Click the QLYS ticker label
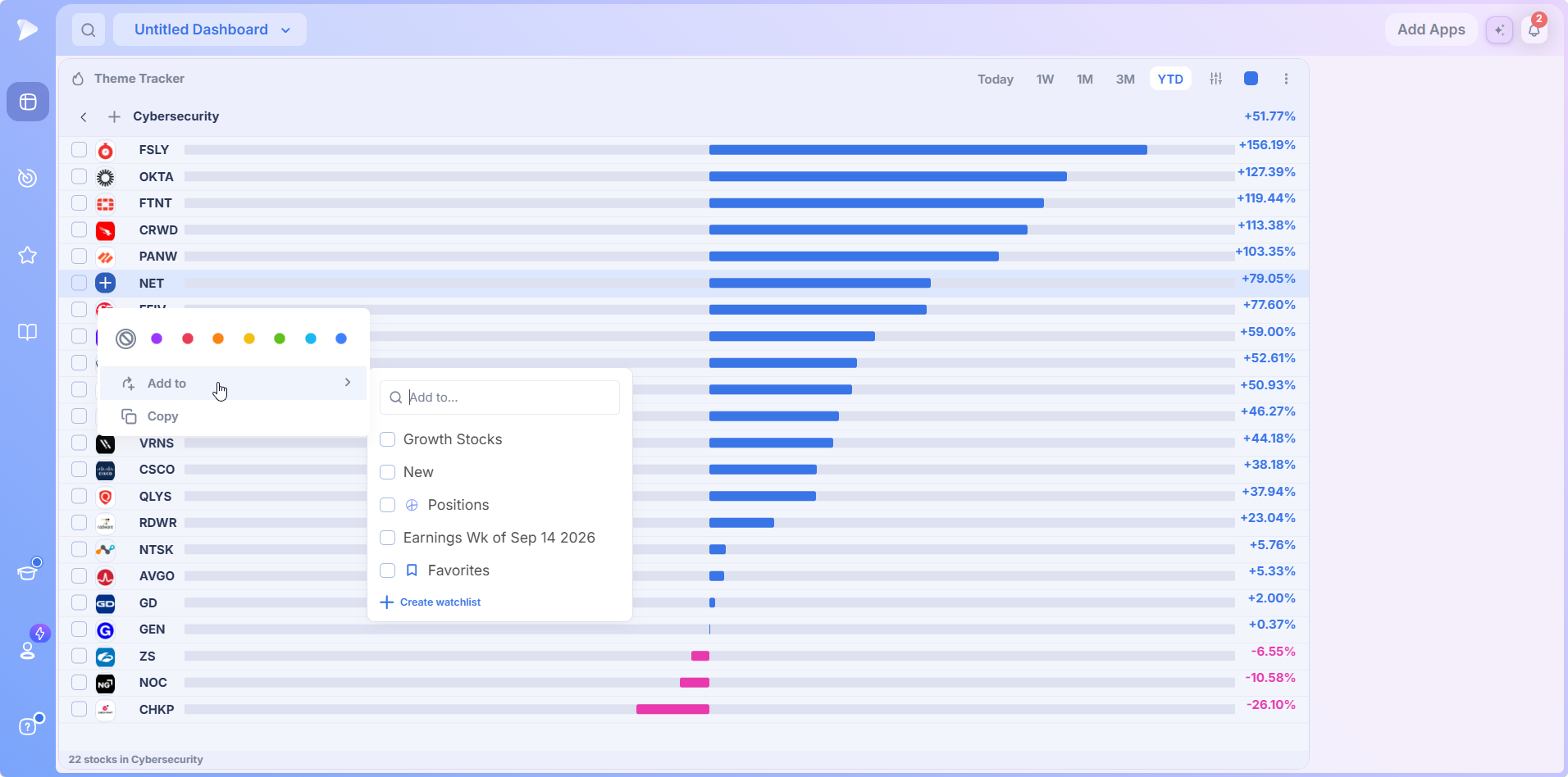The width and height of the screenshot is (1568, 777). pos(155,497)
